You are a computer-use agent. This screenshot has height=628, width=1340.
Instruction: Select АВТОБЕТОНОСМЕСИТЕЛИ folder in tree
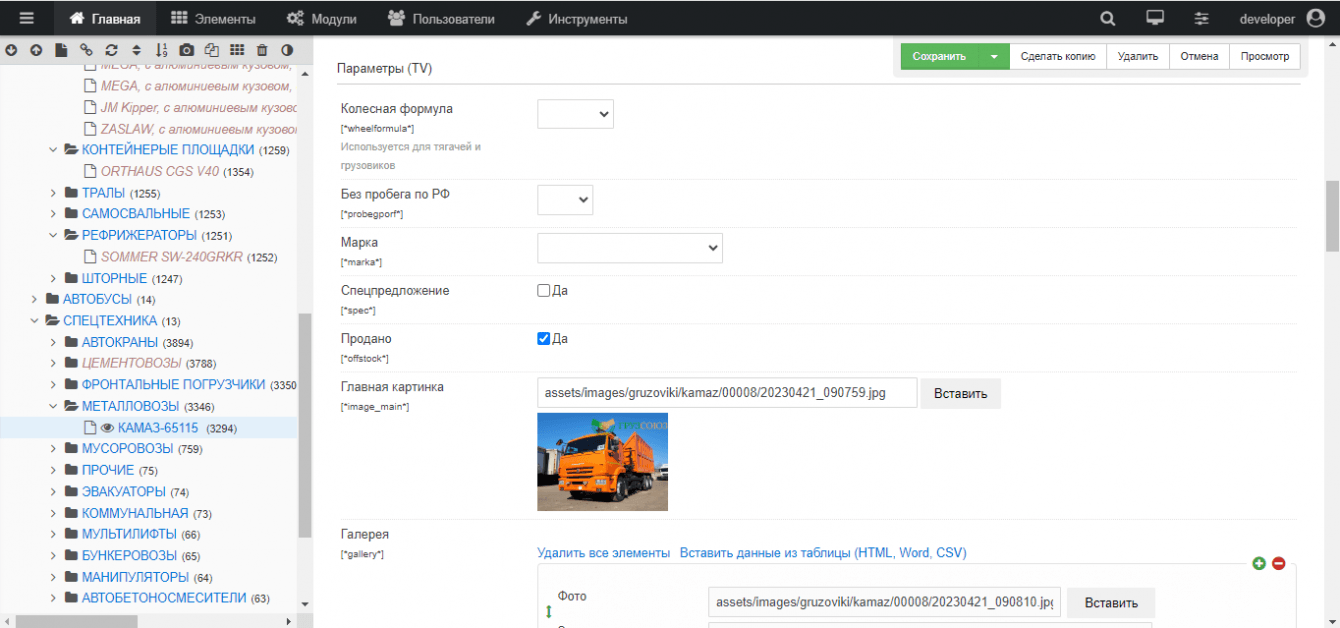[x=164, y=598]
